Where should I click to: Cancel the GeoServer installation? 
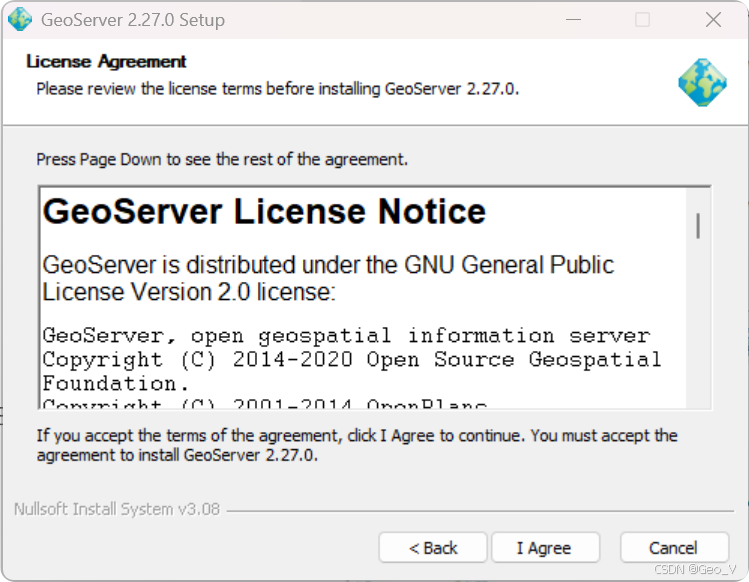(674, 548)
